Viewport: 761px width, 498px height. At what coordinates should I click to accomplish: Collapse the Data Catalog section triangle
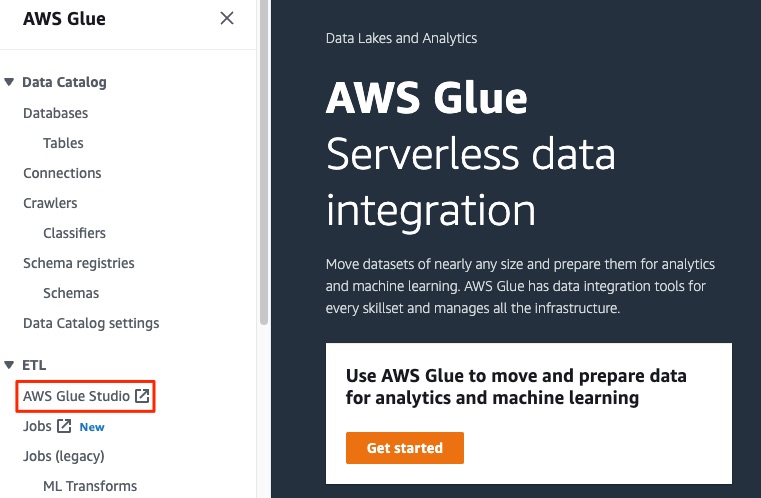click(9, 82)
